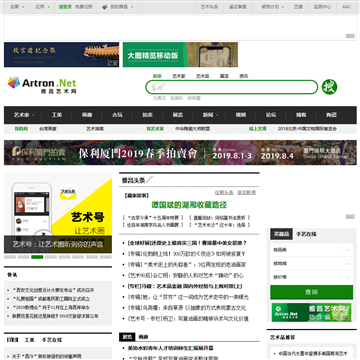Screen dimensions: 360x360
Task: Open the 按价格 dropdown
Action: [x=312, y=277]
